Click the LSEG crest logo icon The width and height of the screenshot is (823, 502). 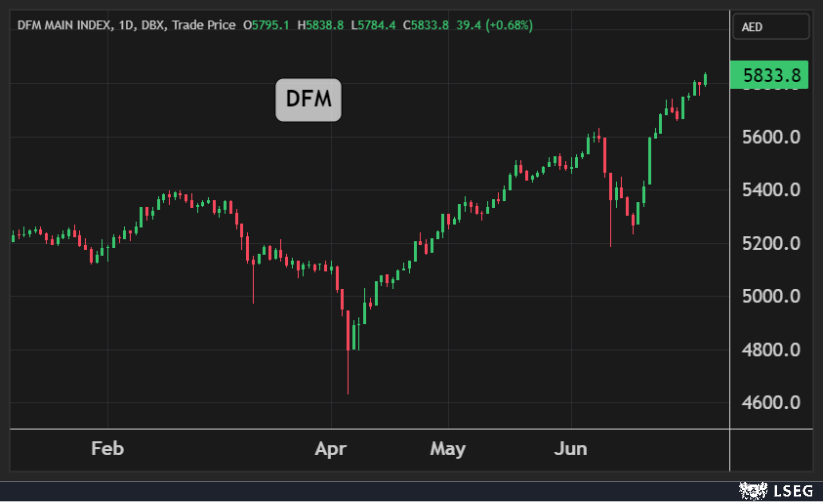point(752,489)
